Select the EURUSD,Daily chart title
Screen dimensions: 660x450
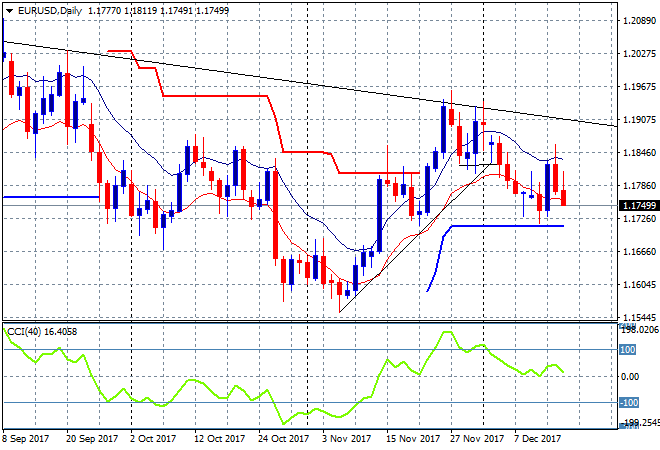click(50, 11)
